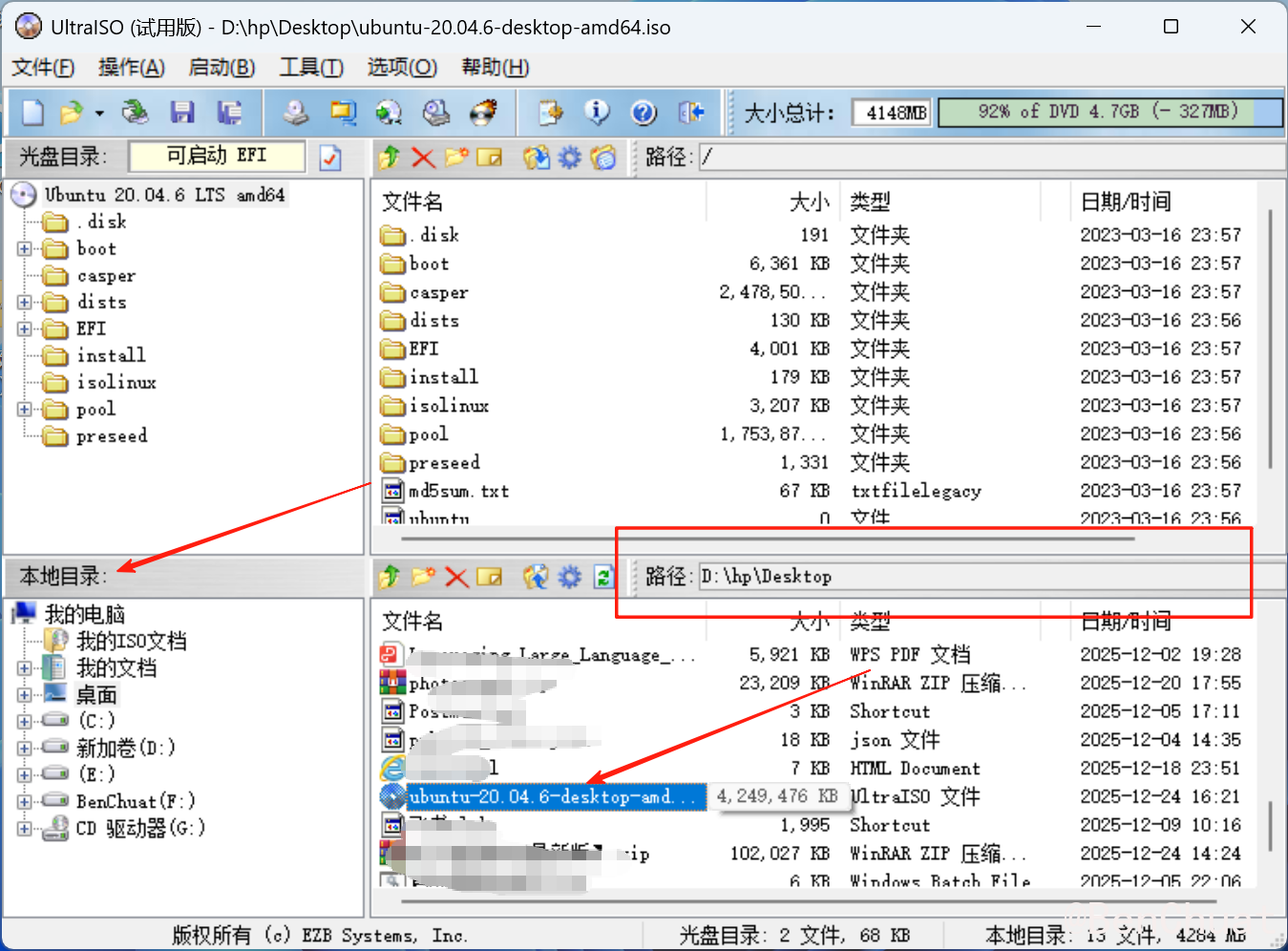The width and height of the screenshot is (1288, 951).
Task: Click red X delete icon in disc pane
Action: coord(423,158)
